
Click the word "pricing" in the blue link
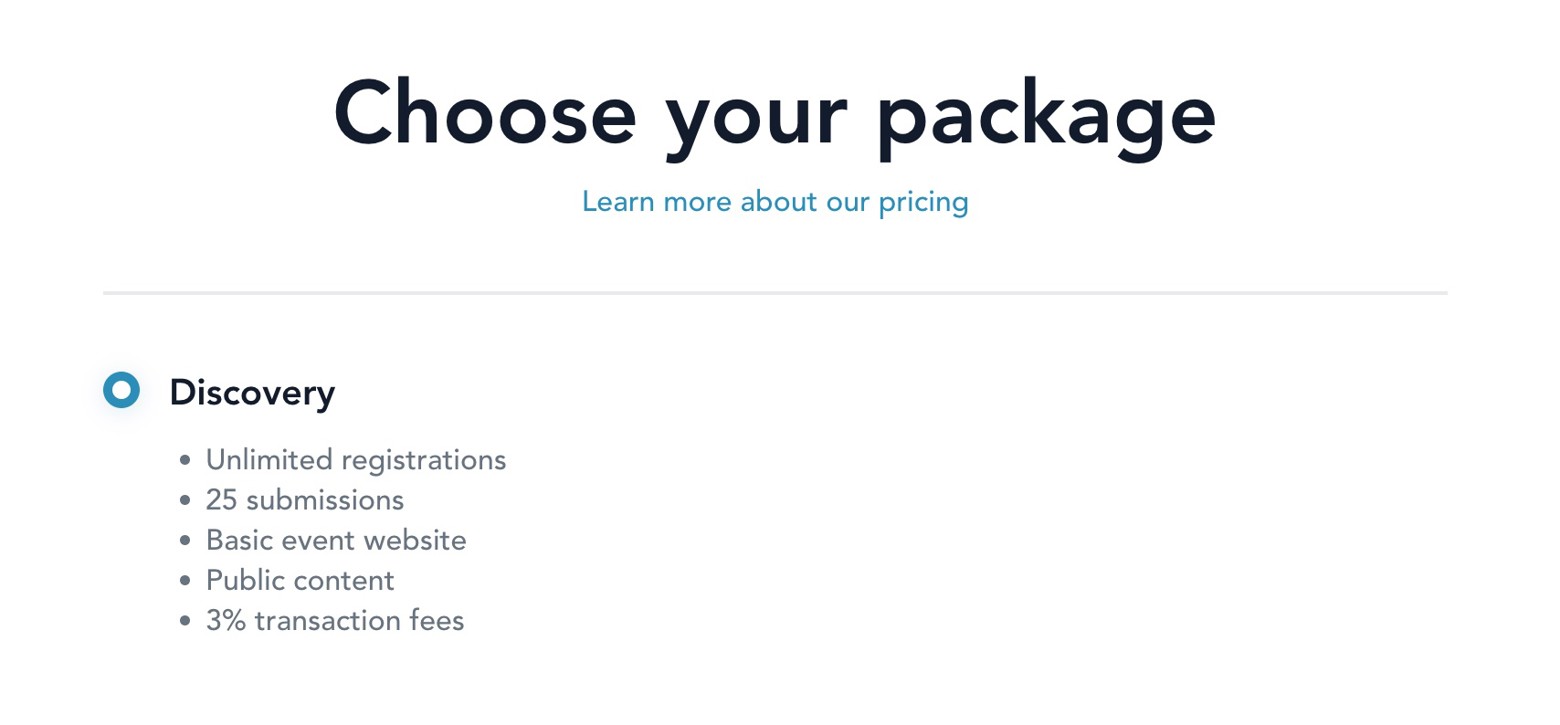[x=923, y=203]
